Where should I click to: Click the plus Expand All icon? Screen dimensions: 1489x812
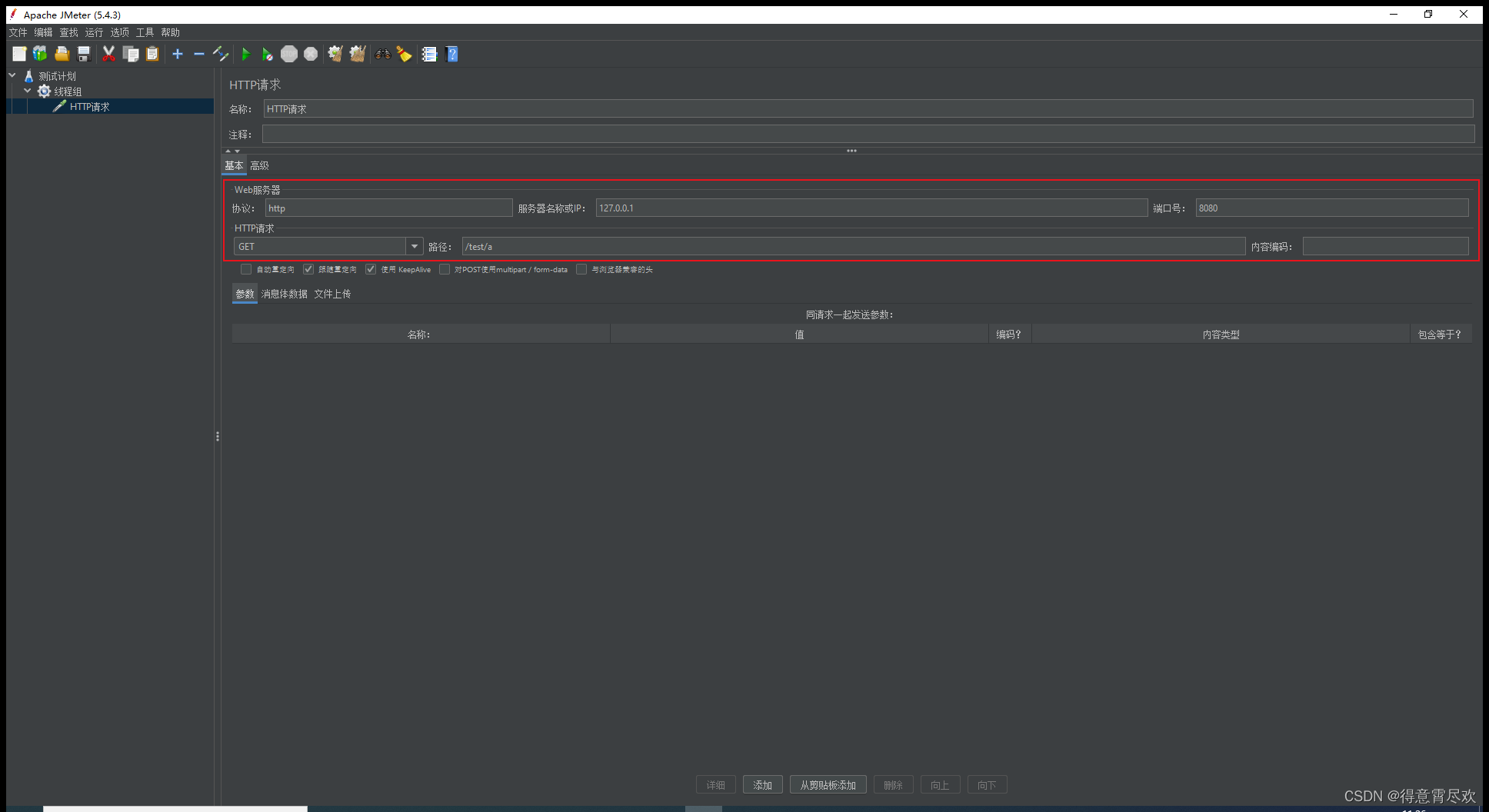click(x=178, y=54)
